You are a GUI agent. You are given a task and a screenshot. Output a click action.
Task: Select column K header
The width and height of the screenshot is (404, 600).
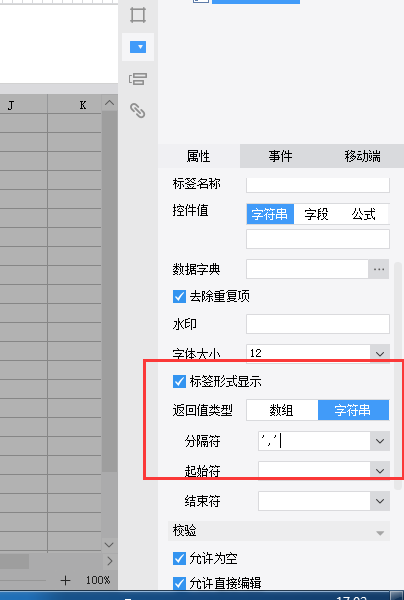pos(75,104)
